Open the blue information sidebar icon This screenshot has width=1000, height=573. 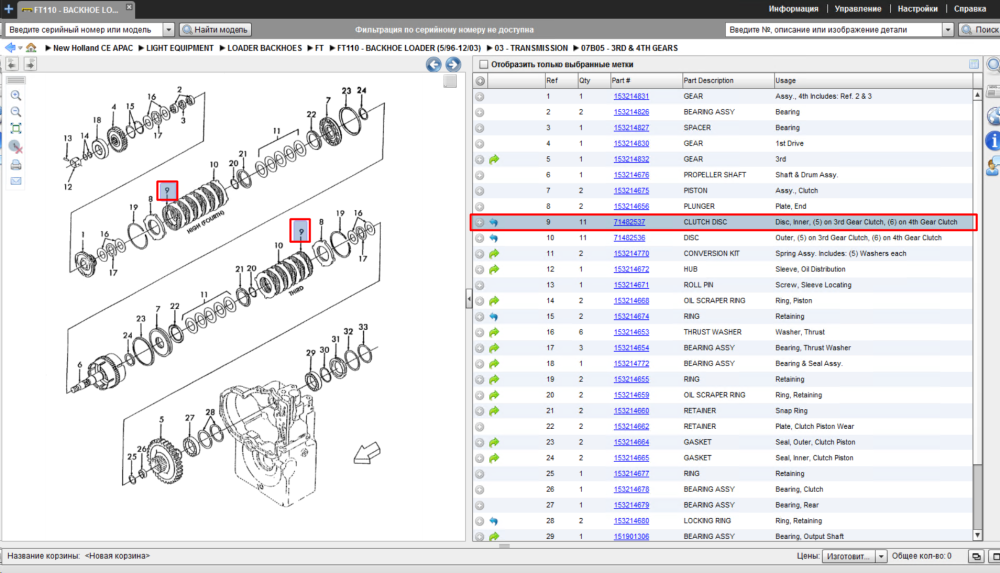click(x=992, y=140)
